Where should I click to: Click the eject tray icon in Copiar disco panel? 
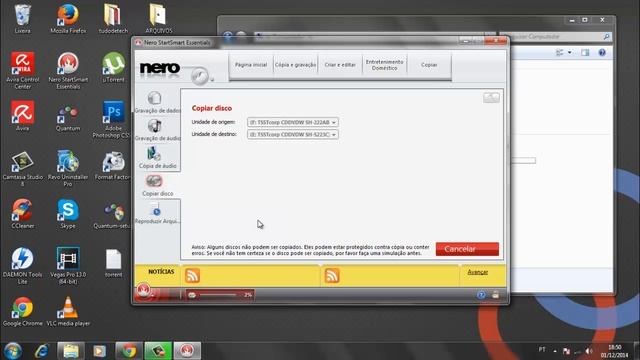click(x=491, y=98)
